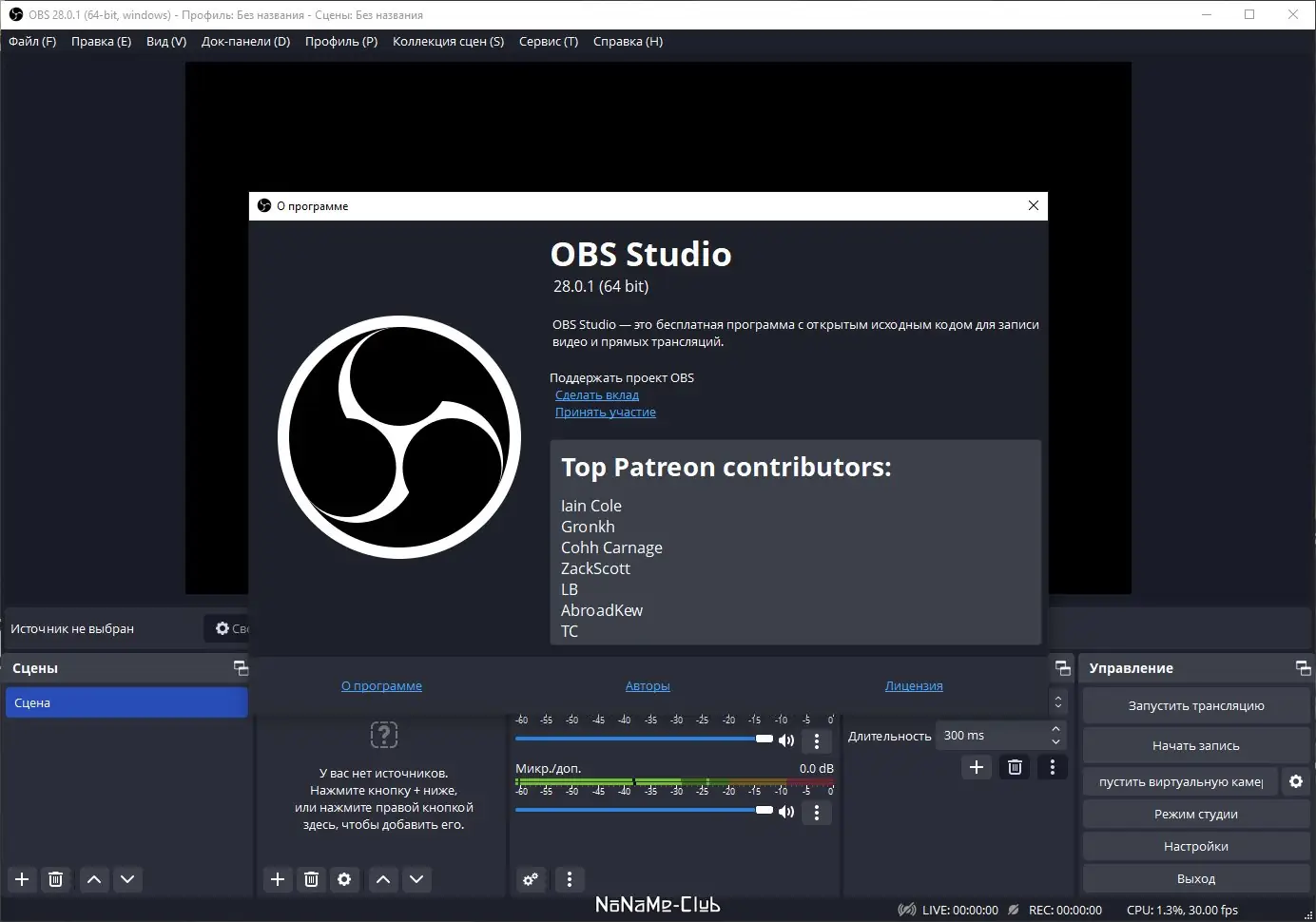Open the Правка (E) menu

point(102,42)
